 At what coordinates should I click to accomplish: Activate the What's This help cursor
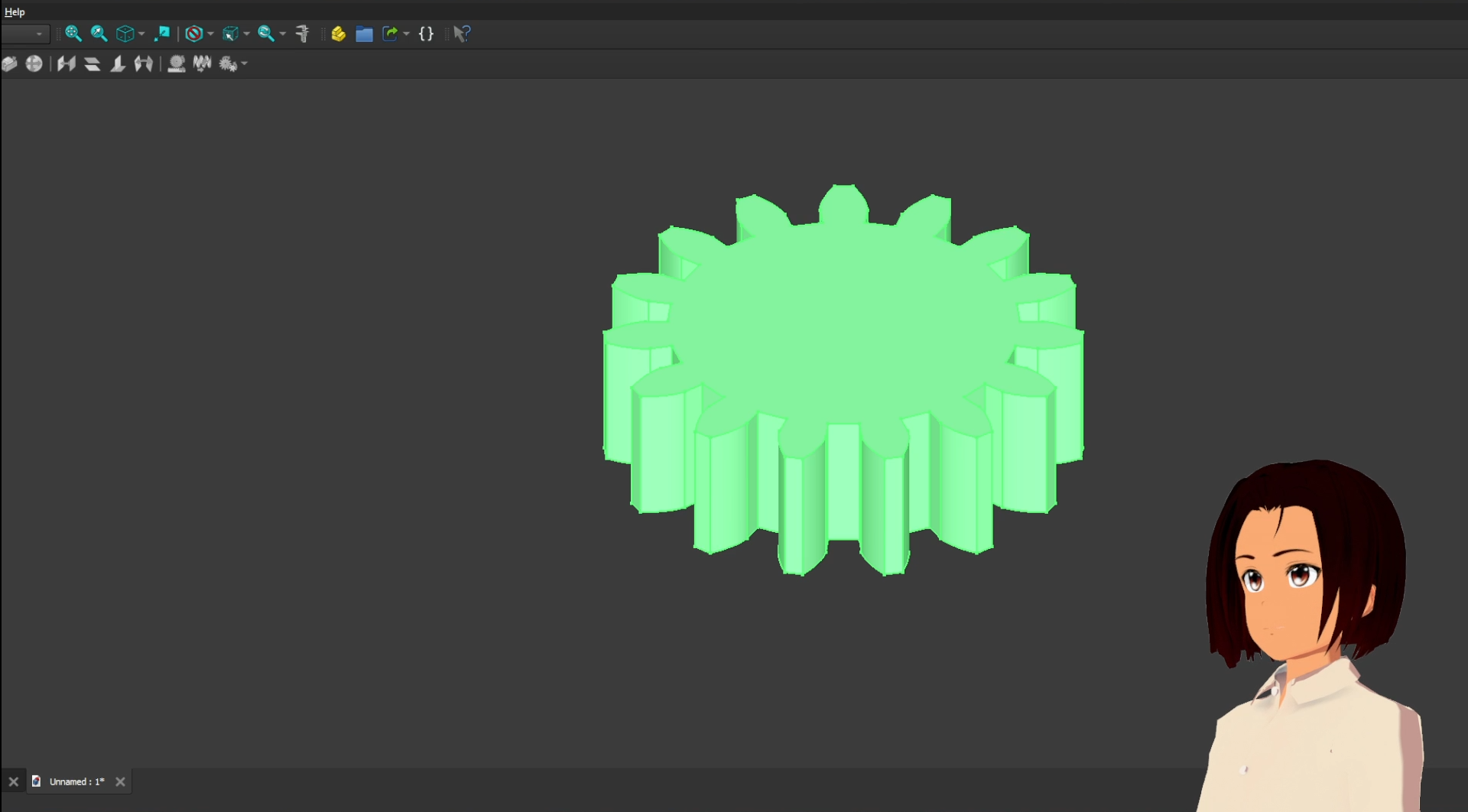point(462,34)
